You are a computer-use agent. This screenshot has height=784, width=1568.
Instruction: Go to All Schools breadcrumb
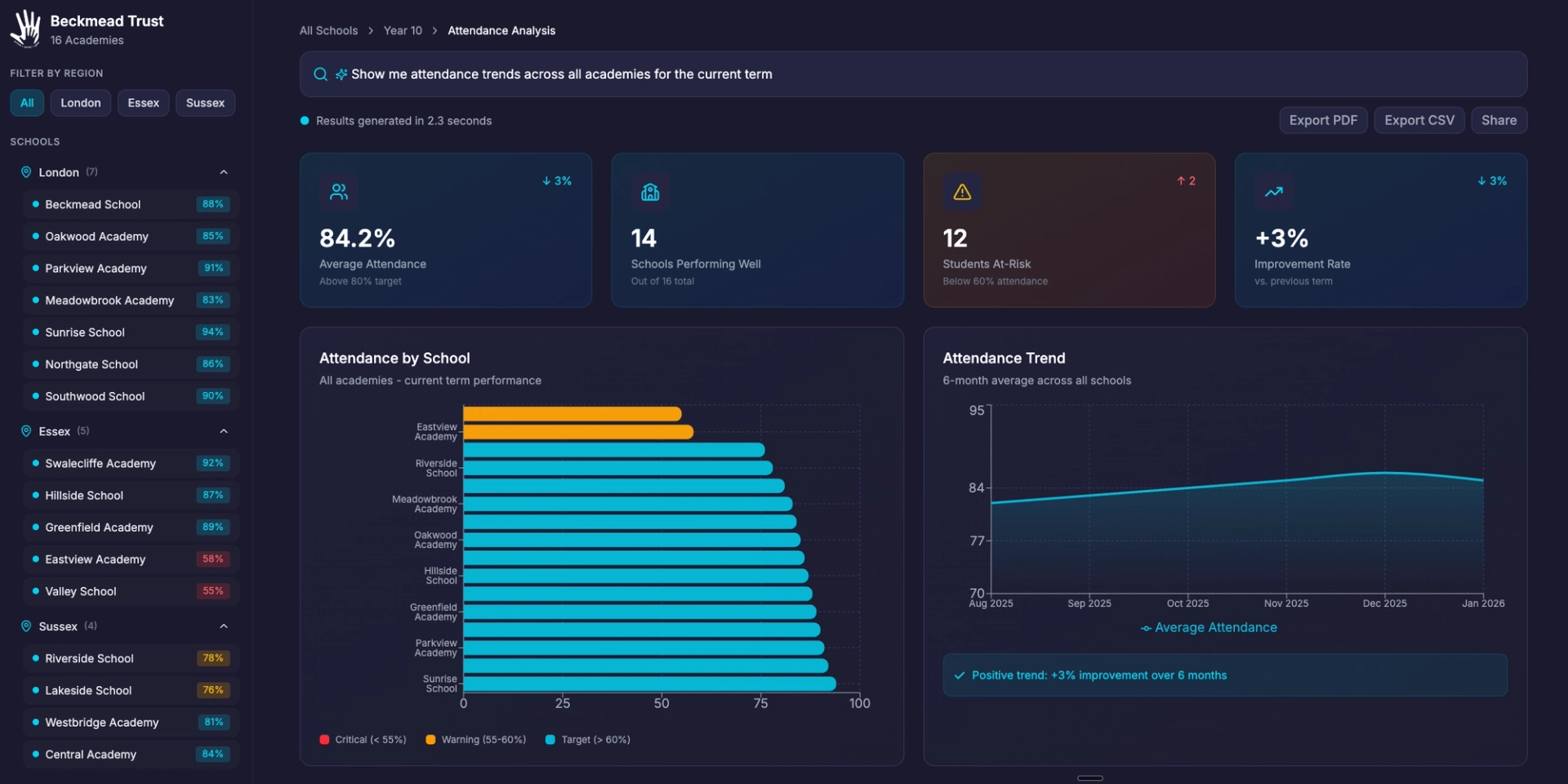(328, 31)
